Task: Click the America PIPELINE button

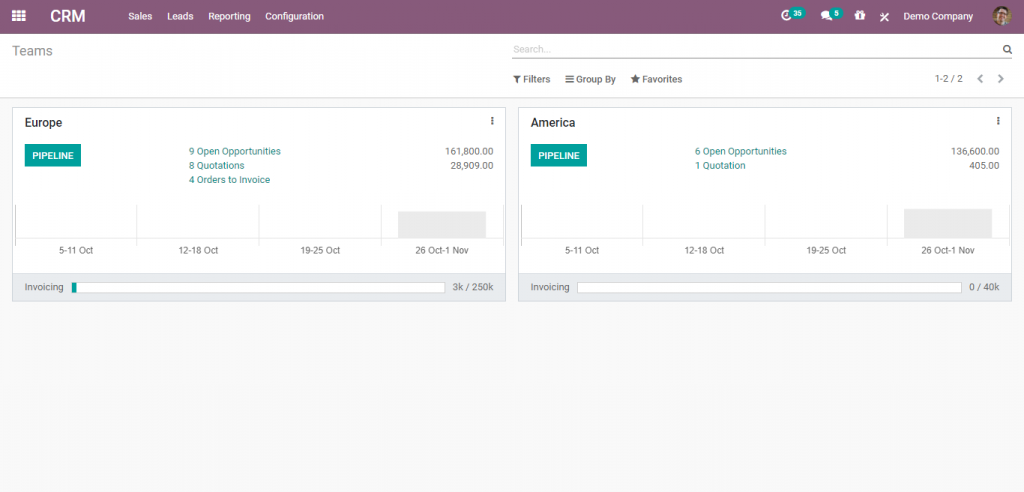Action: pos(558,156)
